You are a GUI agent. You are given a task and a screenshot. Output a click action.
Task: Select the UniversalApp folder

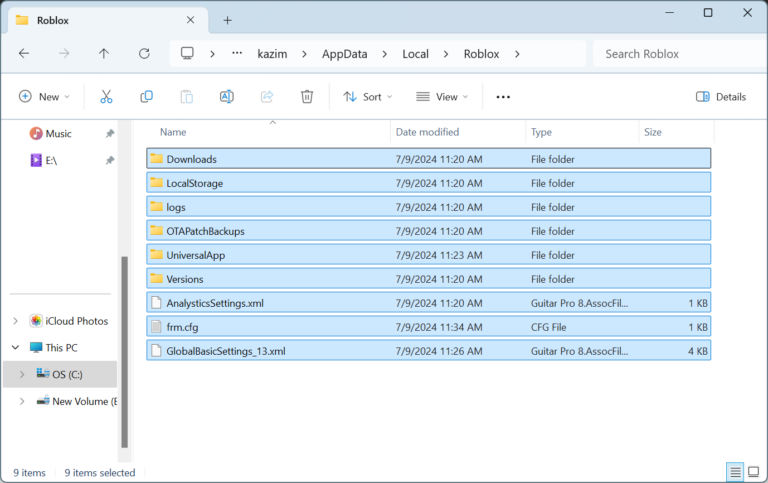coord(429,255)
